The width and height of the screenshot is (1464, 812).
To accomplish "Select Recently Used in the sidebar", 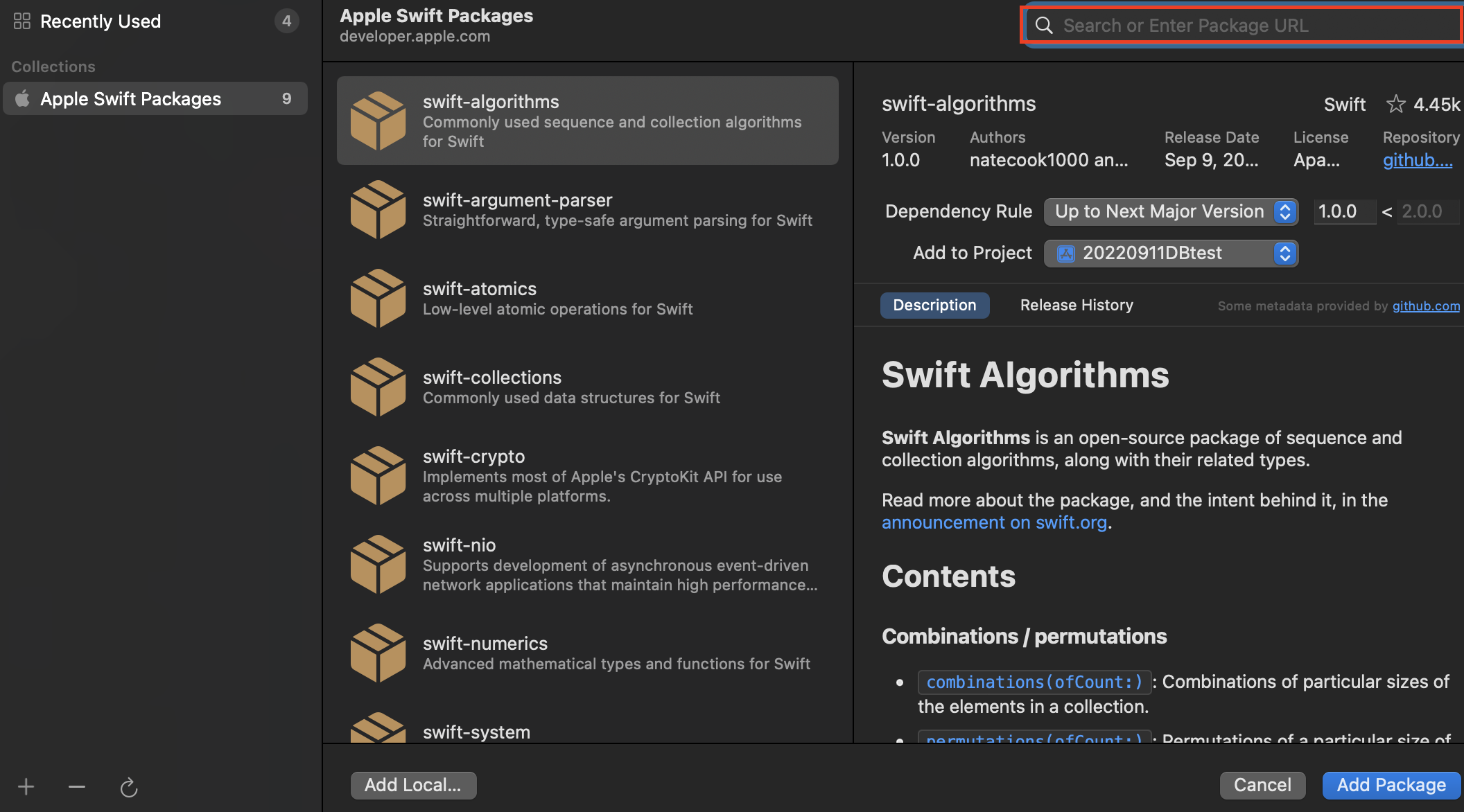I will (155, 21).
